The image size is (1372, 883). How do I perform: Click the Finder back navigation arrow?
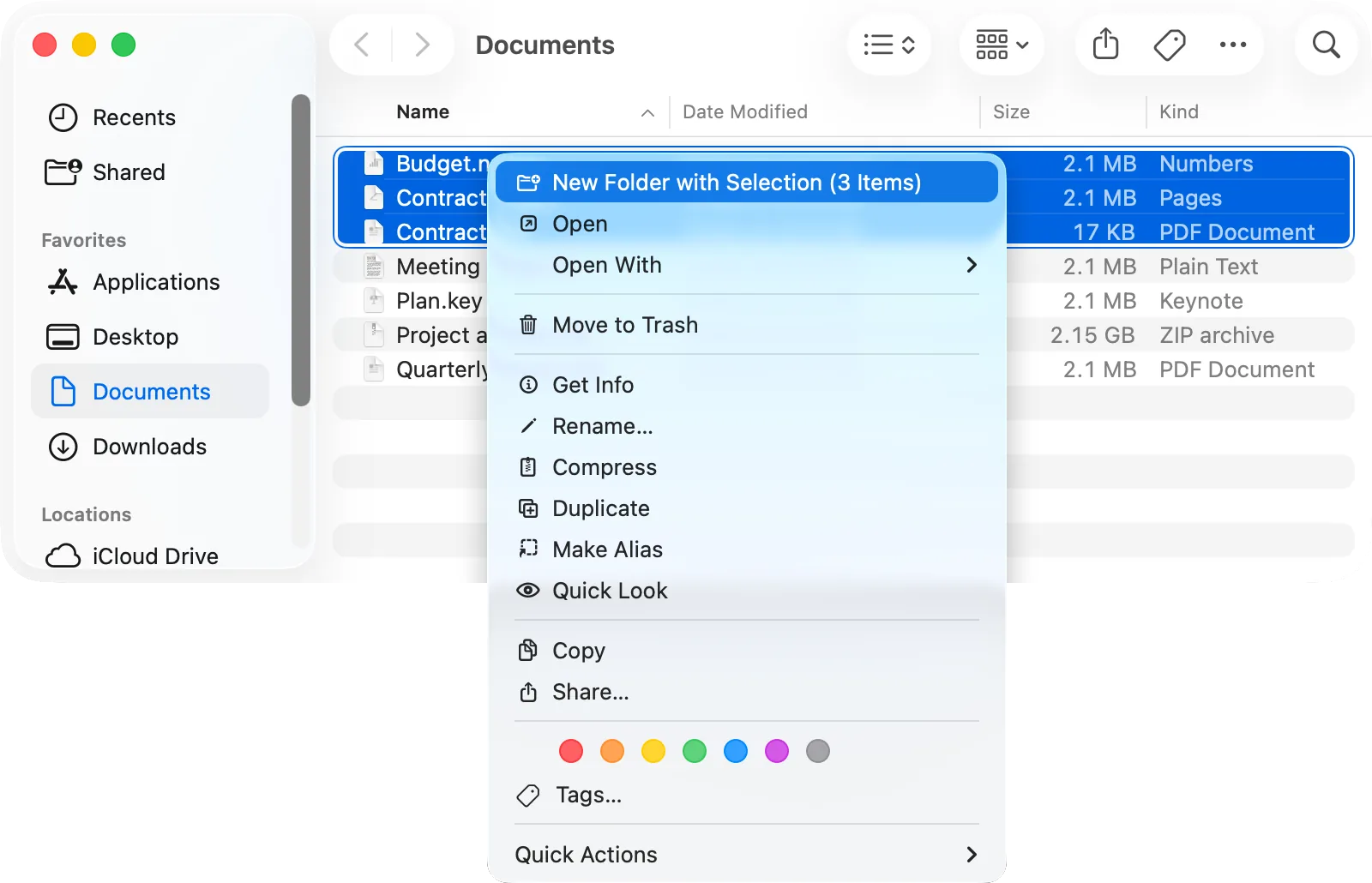362,45
